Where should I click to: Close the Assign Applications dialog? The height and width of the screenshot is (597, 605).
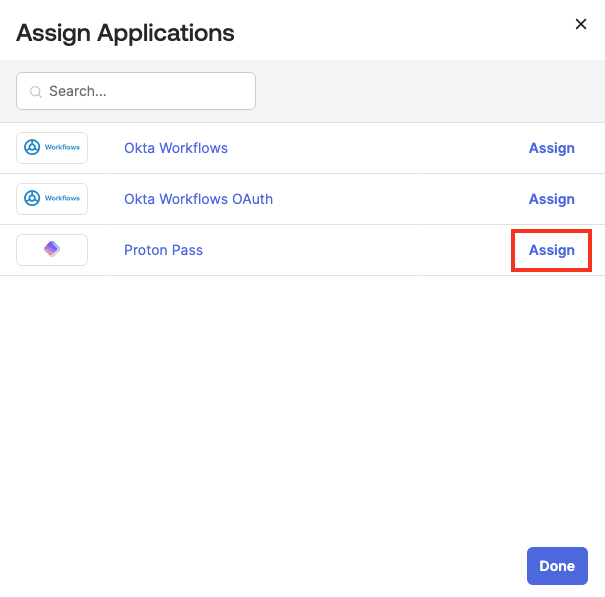(x=580, y=24)
